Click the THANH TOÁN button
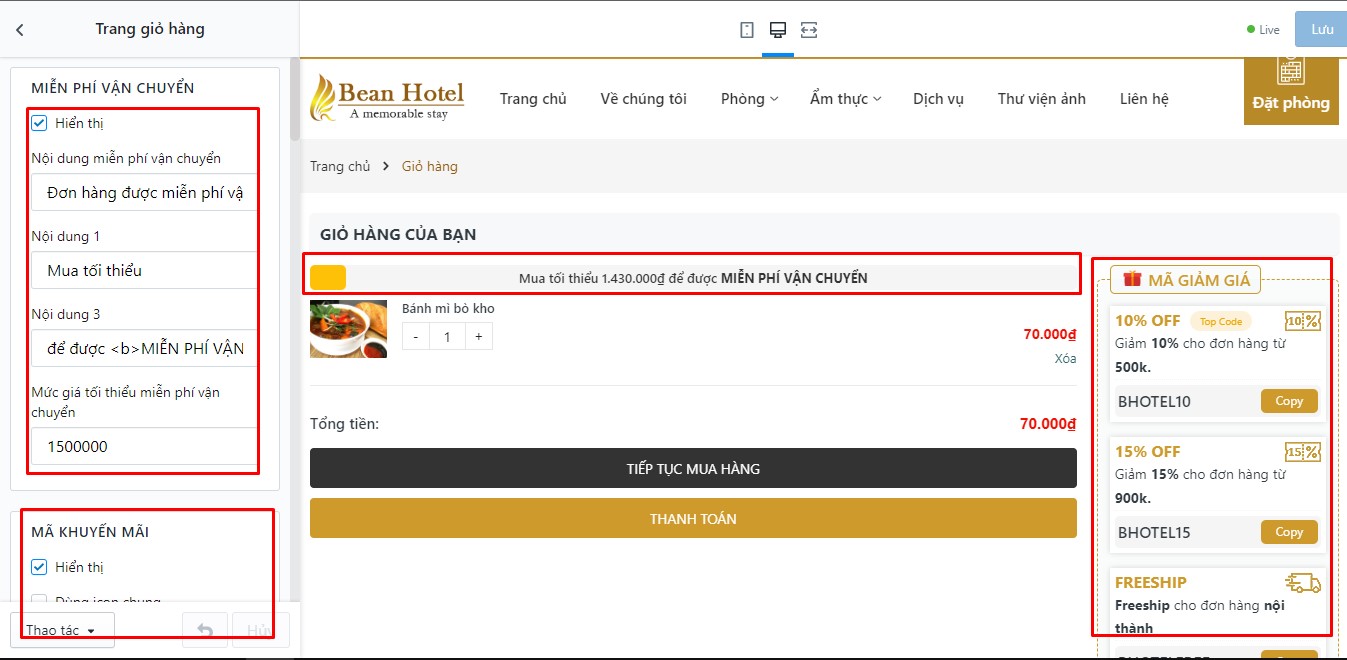 pyautogui.click(x=693, y=518)
